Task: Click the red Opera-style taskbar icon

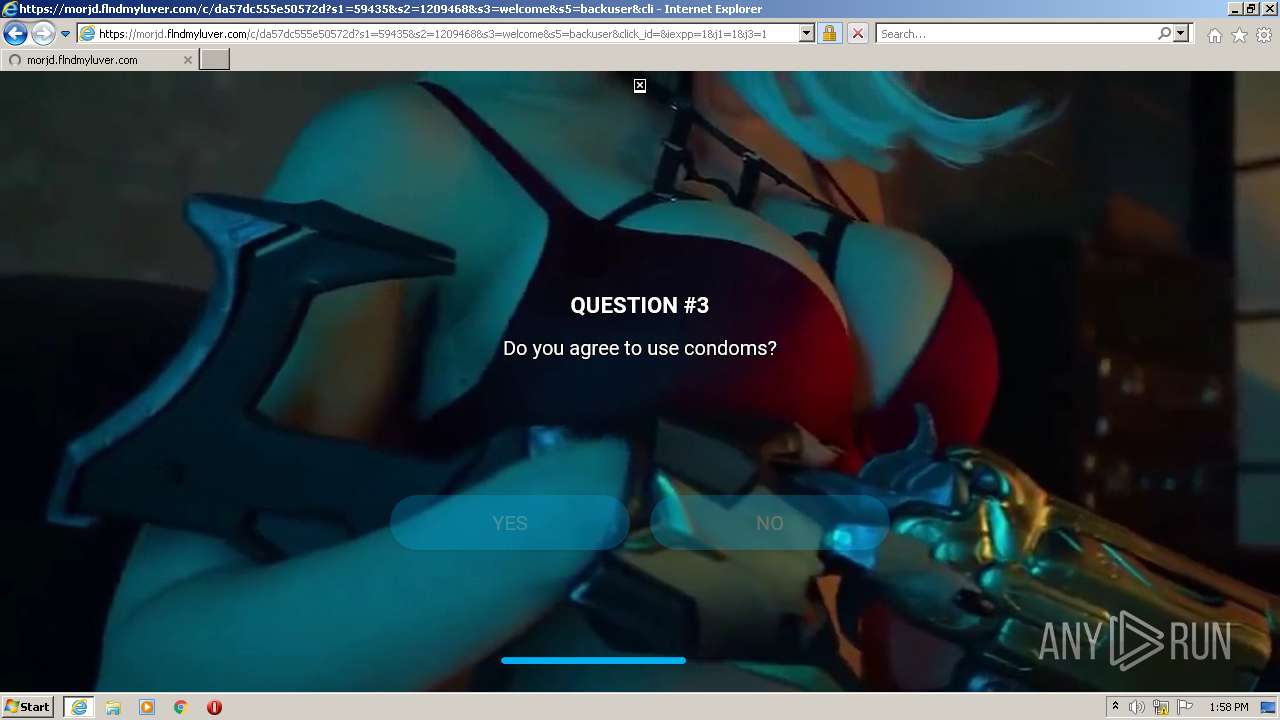Action: tap(214, 707)
